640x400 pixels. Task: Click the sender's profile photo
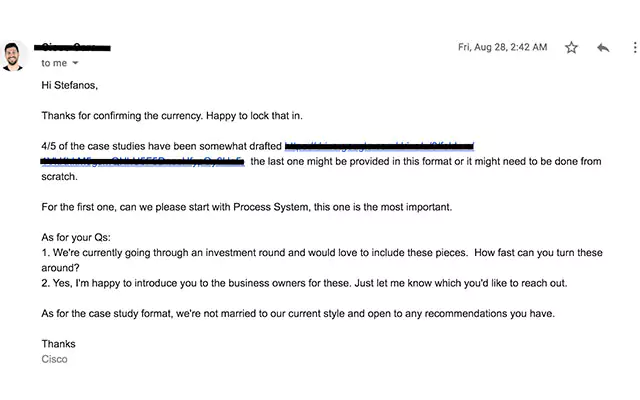click(14, 55)
